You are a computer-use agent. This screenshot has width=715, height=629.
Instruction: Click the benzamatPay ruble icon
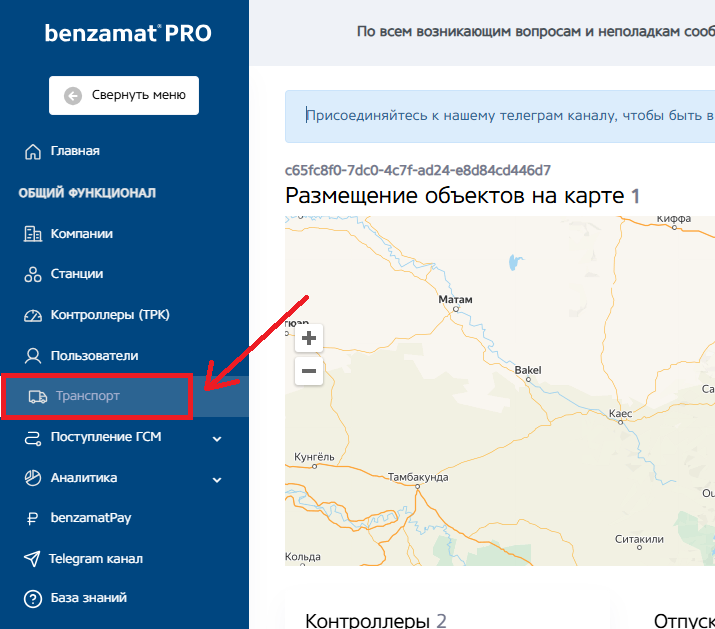tap(32, 519)
